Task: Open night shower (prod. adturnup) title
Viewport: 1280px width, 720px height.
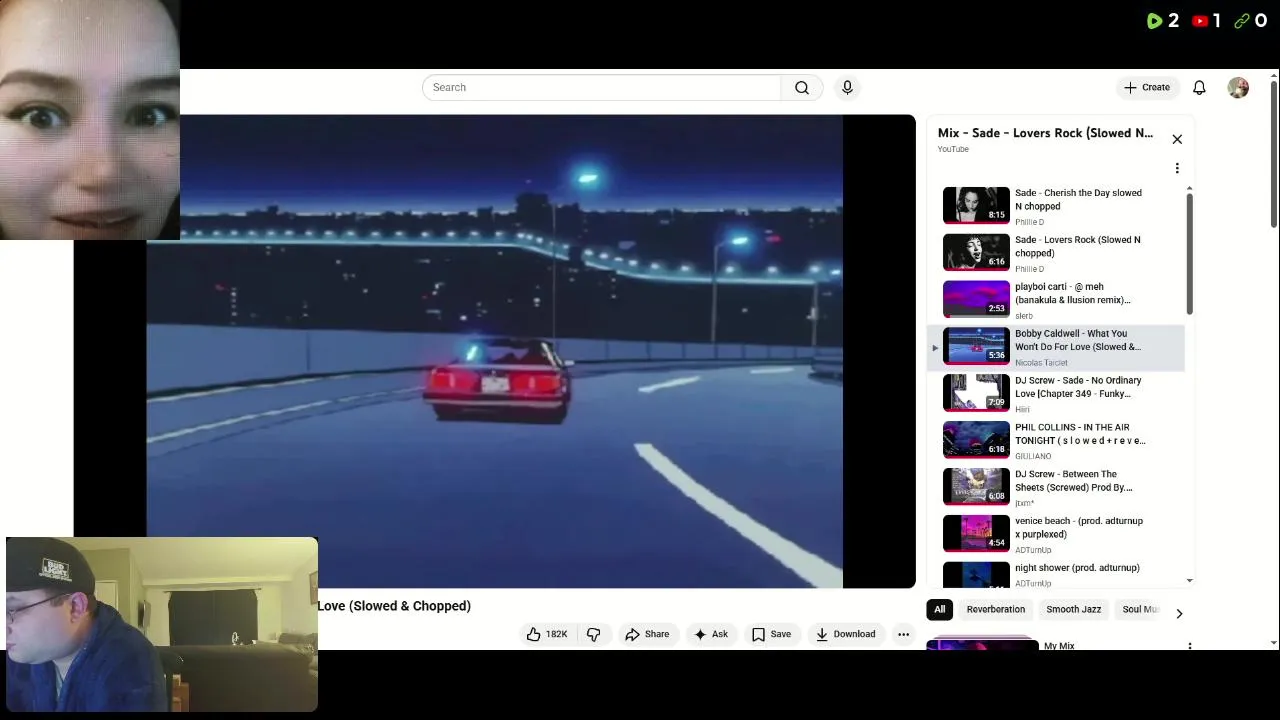Action: pyautogui.click(x=1077, y=568)
